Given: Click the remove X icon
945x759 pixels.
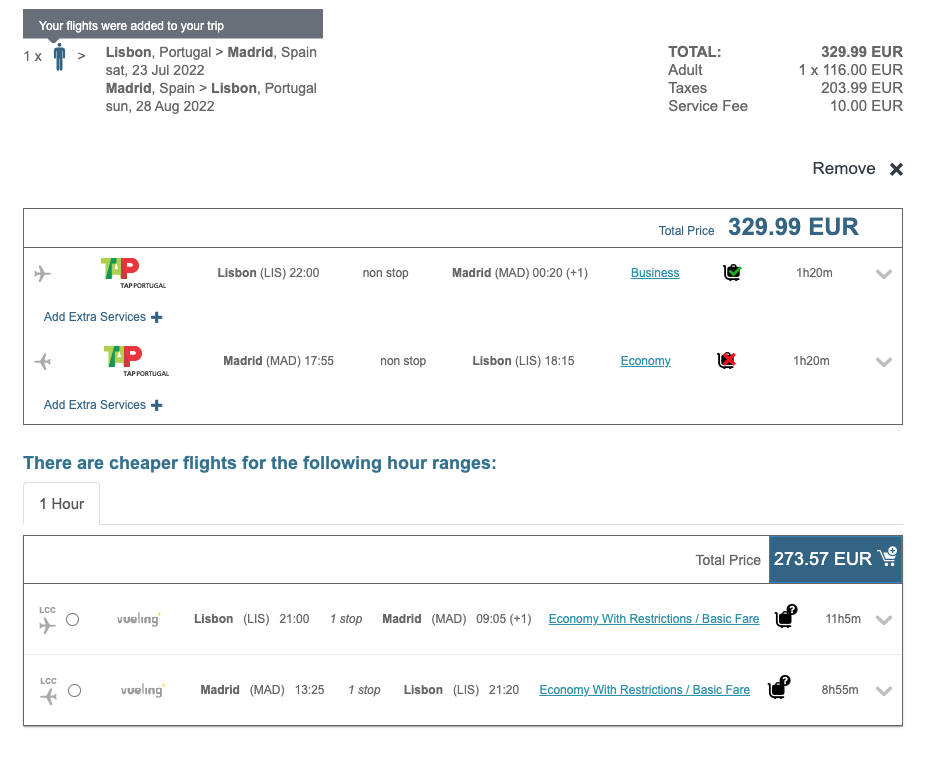Looking at the screenshot, I should [x=896, y=169].
